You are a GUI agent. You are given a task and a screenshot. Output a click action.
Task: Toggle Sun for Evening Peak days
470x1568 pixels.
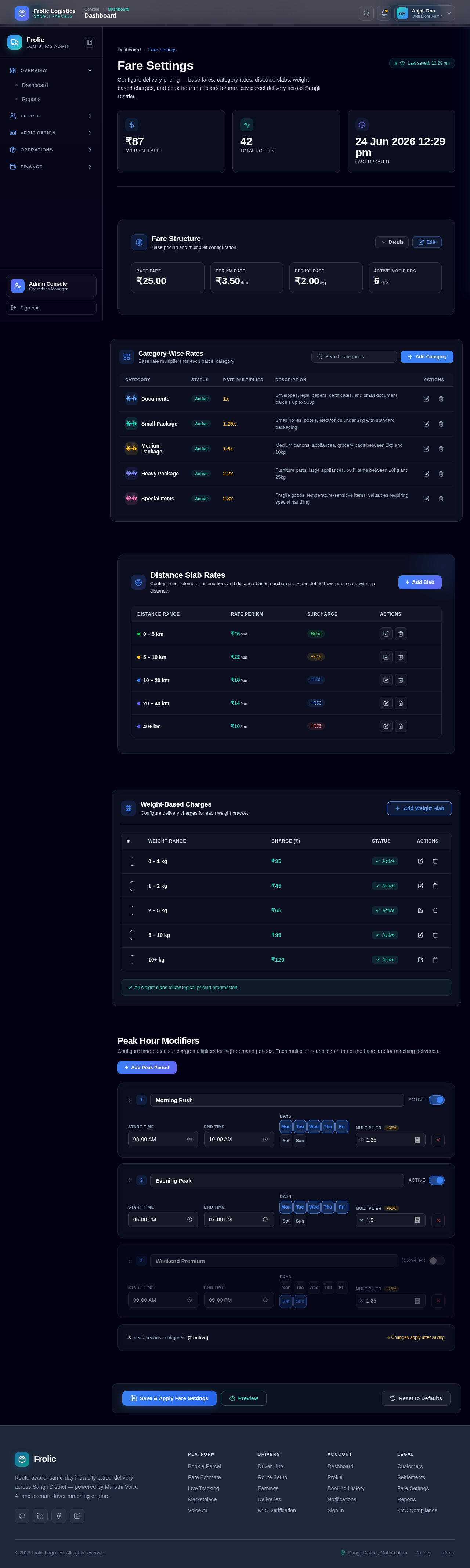point(300,1220)
